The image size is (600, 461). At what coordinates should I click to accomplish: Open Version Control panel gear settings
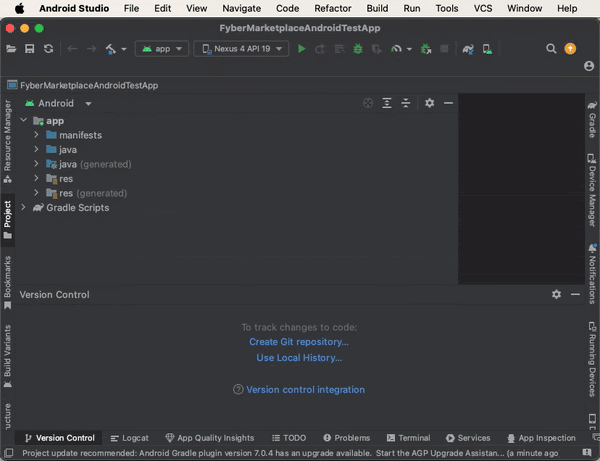click(556, 294)
